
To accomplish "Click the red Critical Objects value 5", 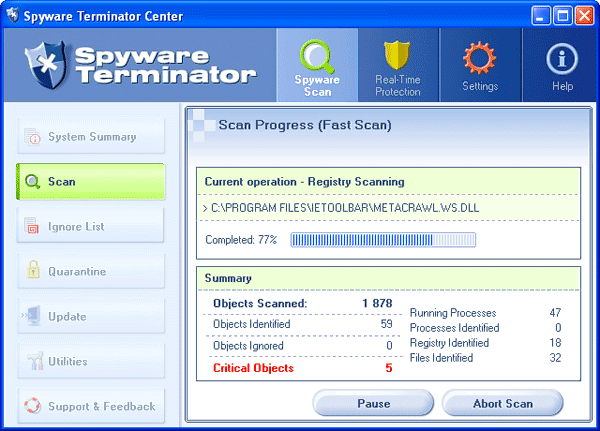I will coord(389,368).
